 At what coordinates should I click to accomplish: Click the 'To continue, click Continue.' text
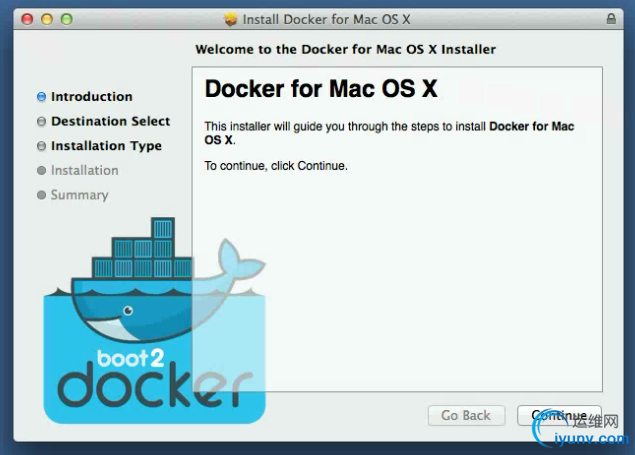276,166
